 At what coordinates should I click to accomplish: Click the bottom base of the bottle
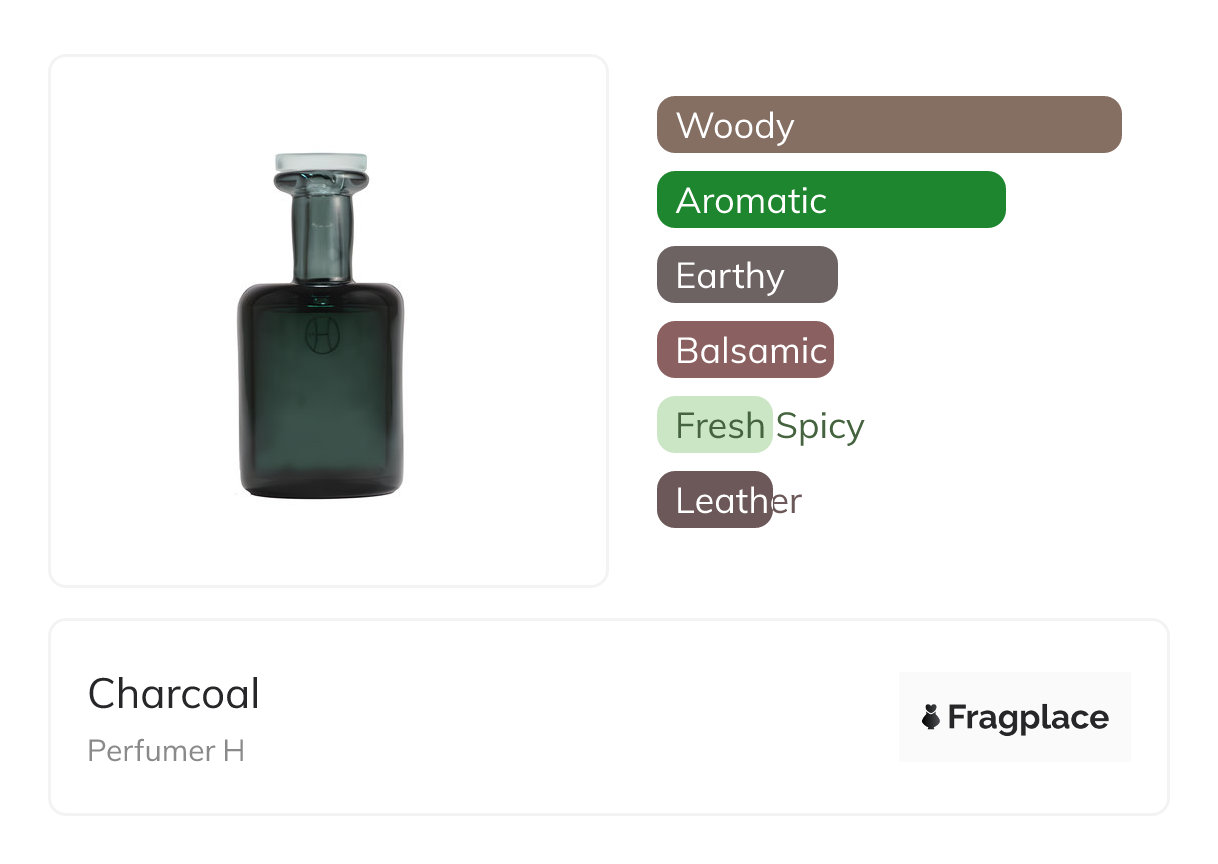pyautogui.click(x=321, y=488)
